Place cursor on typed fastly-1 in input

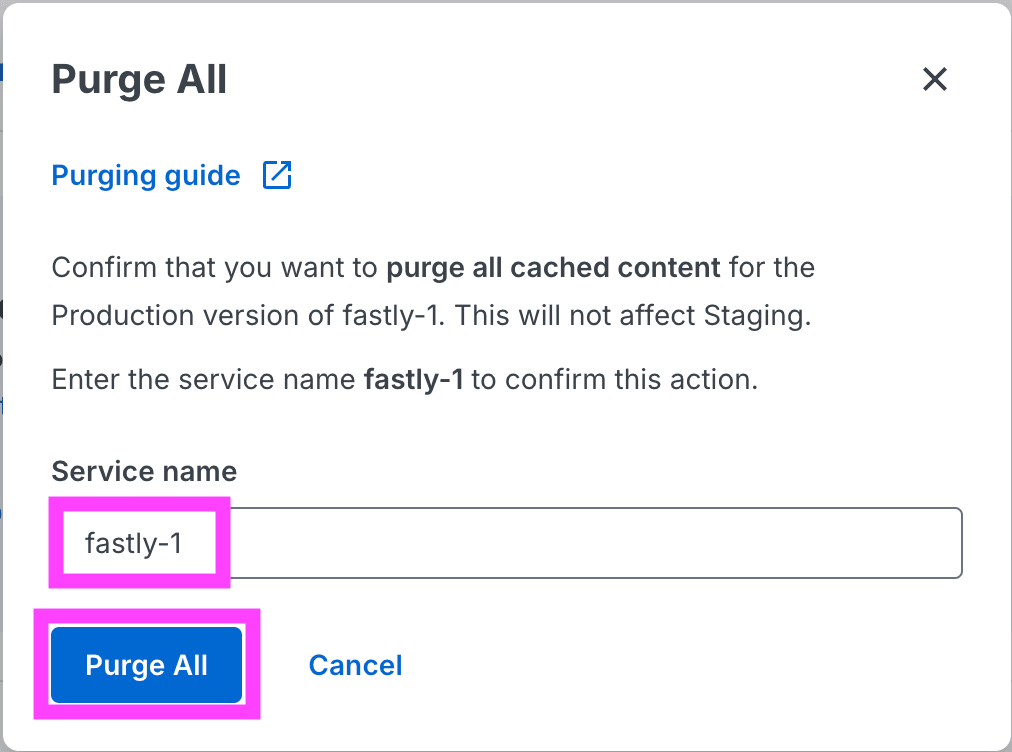click(x=134, y=544)
